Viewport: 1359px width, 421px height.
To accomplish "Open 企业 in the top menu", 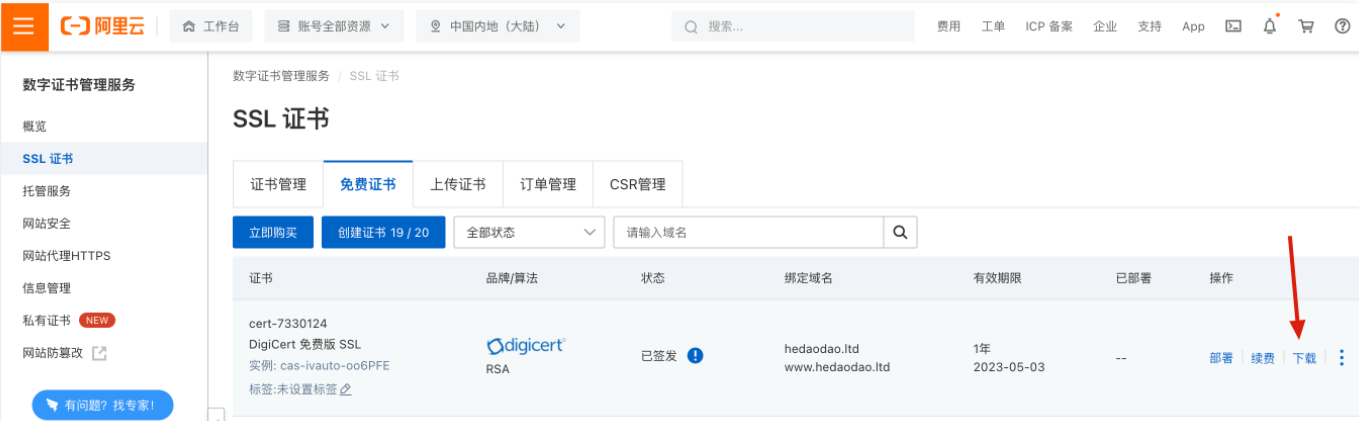I will [x=1105, y=27].
